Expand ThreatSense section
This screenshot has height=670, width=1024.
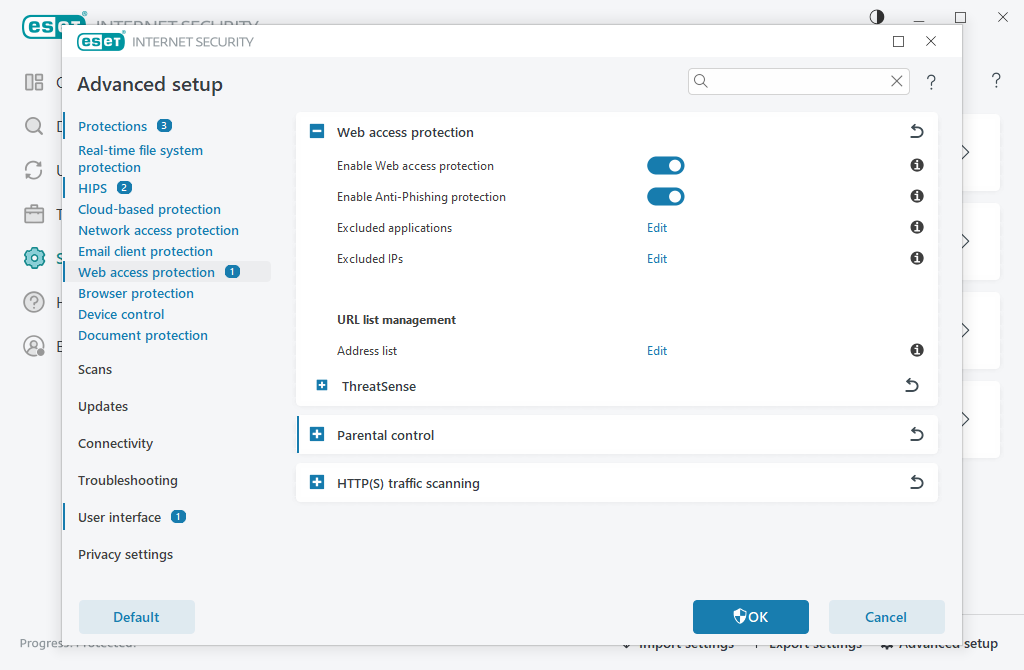[x=322, y=385]
